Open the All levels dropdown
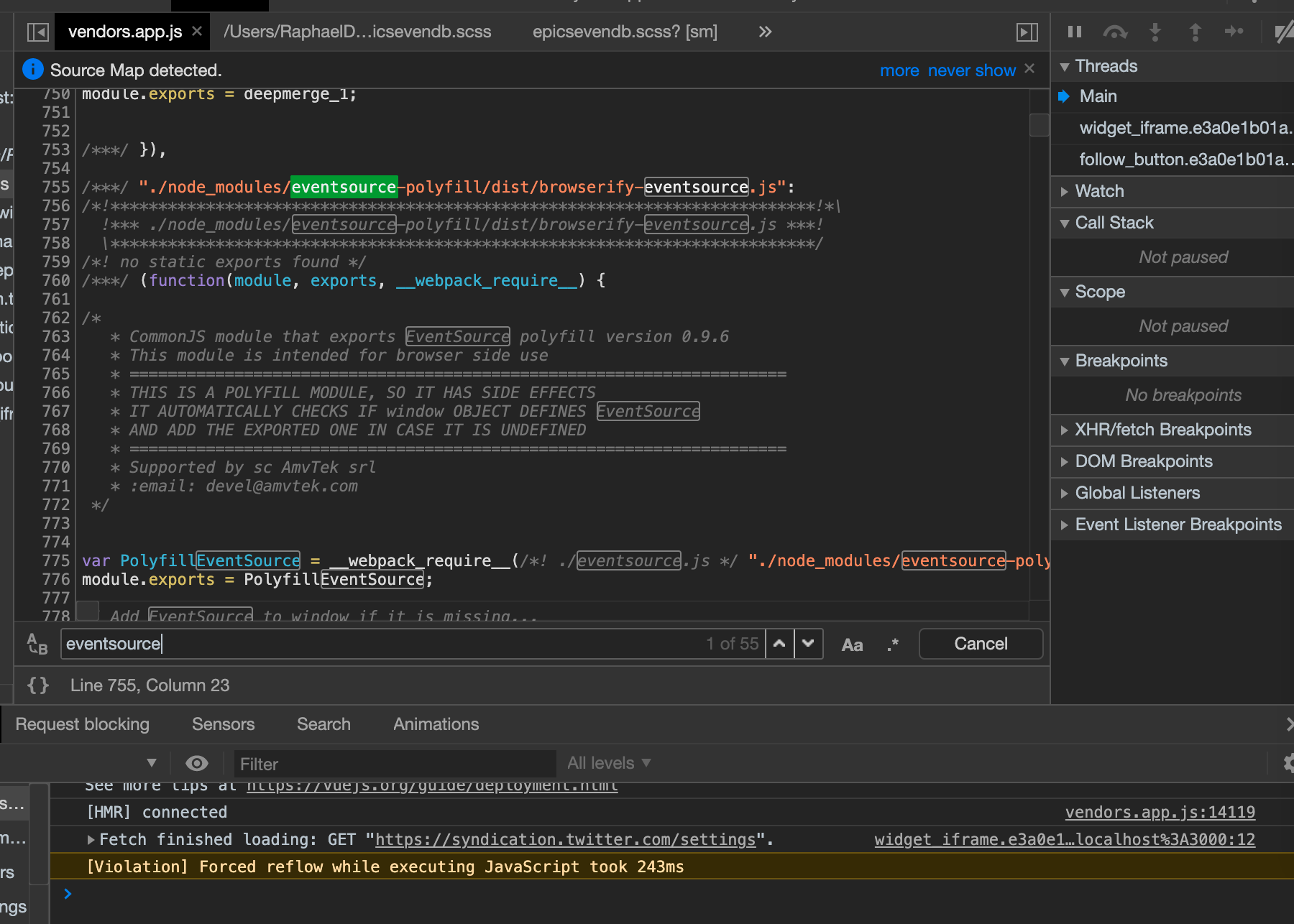Screen dimensions: 1294x924 click(609, 763)
